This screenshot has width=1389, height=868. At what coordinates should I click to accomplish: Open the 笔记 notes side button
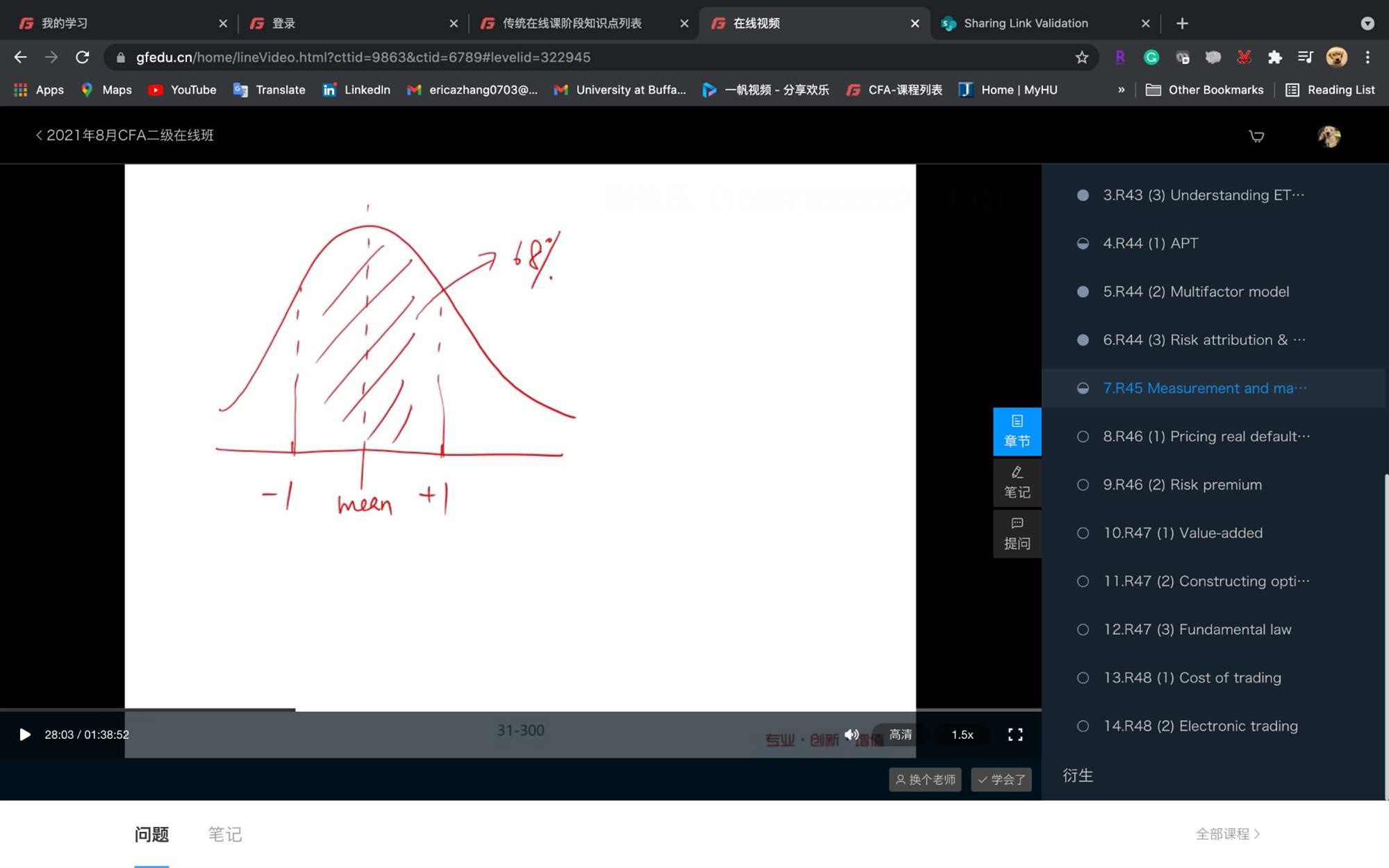1016,483
